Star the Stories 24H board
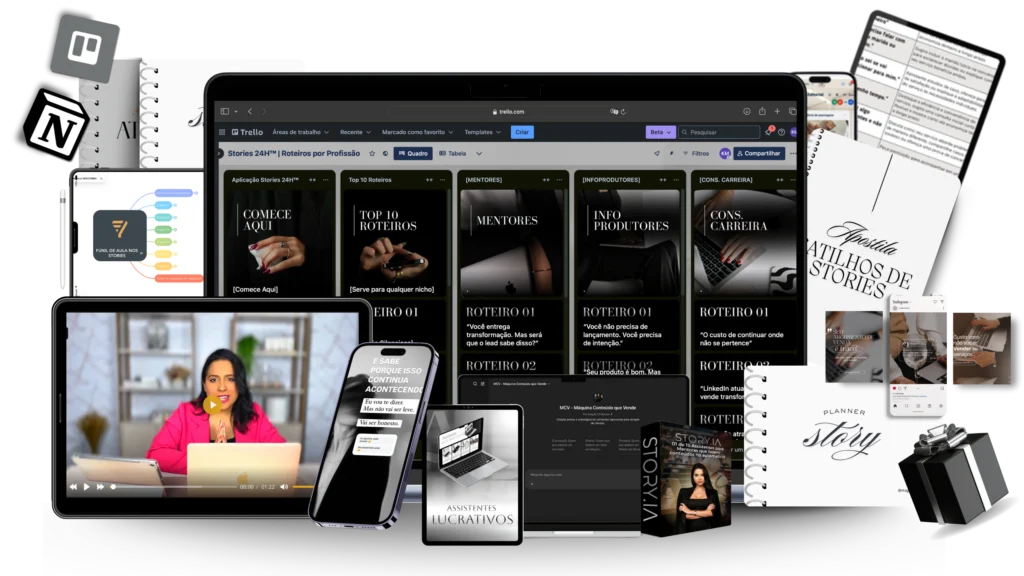The height and width of the screenshot is (576, 1024). pyautogui.click(x=372, y=154)
